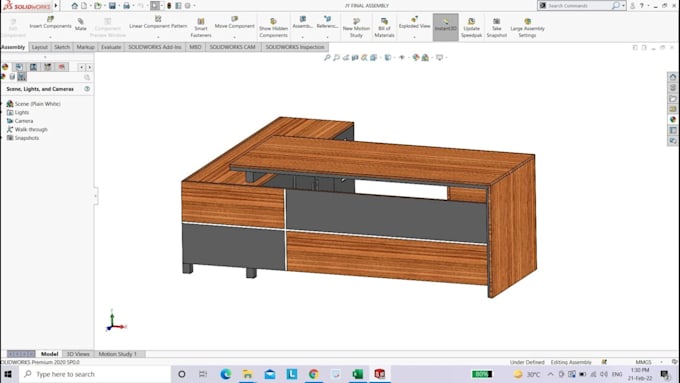Open a file with the Open icon
Image resolution: width=680 pixels, height=383 pixels.
[98, 6]
